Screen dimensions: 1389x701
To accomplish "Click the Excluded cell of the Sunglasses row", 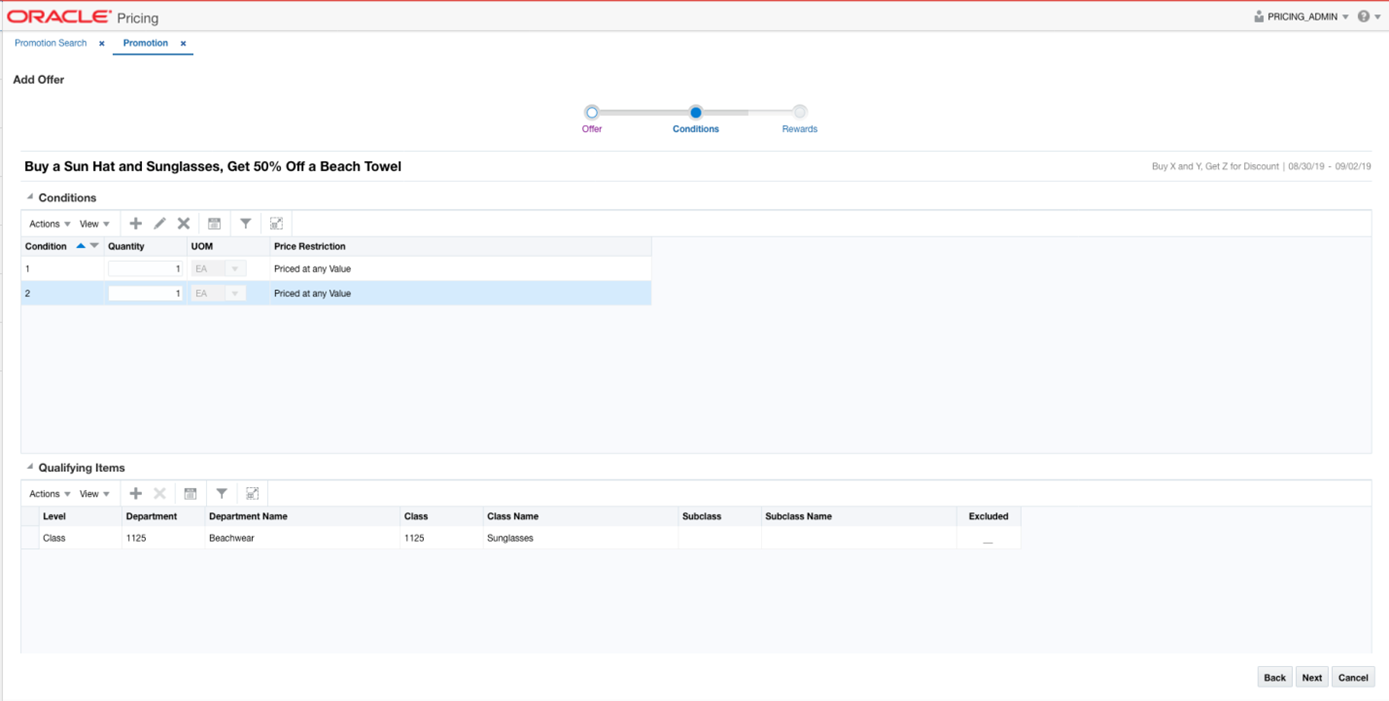I will pos(988,538).
